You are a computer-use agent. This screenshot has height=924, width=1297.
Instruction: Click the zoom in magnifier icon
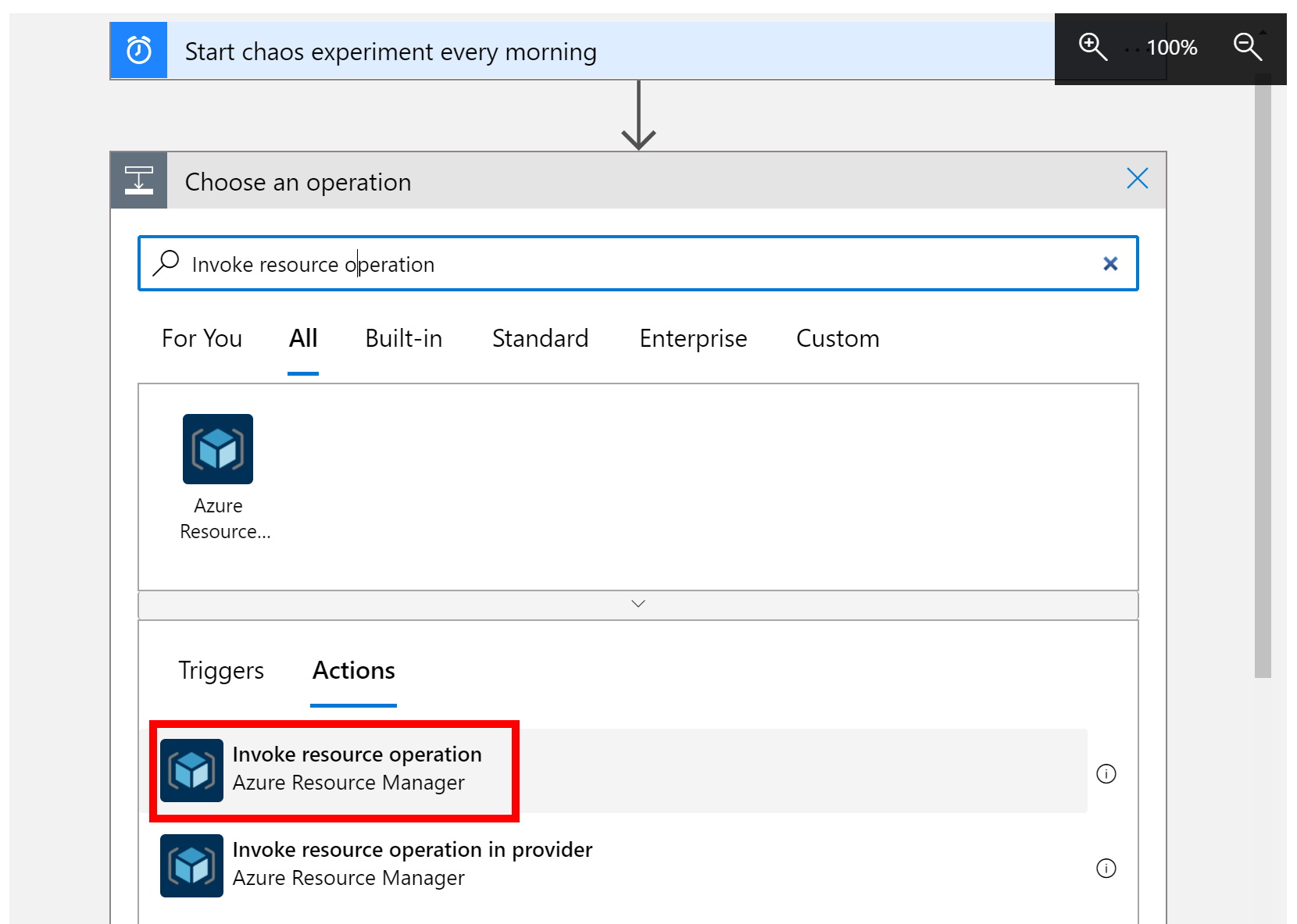[x=1093, y=47]
